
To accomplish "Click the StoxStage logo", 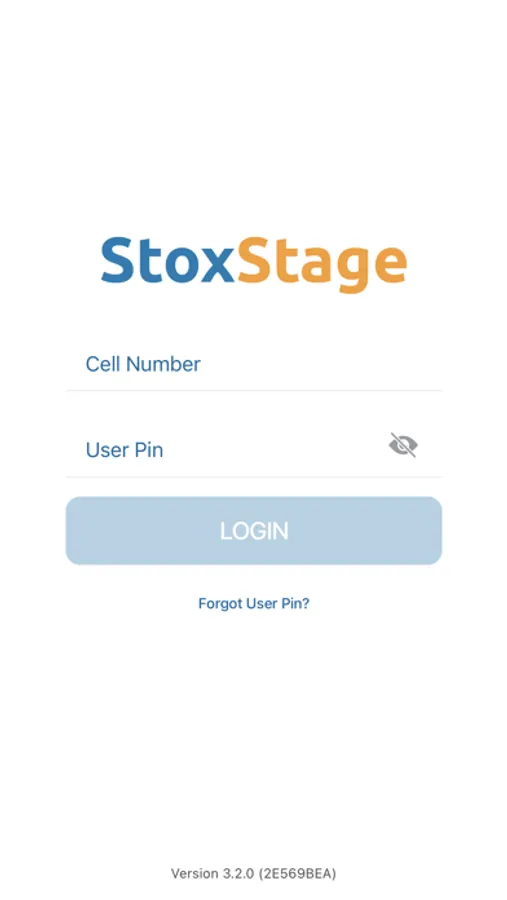I will point(254,262).
